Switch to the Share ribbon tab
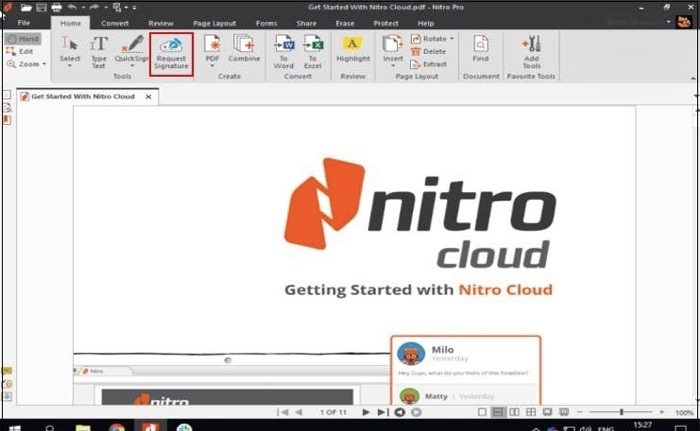 [306, 23]
